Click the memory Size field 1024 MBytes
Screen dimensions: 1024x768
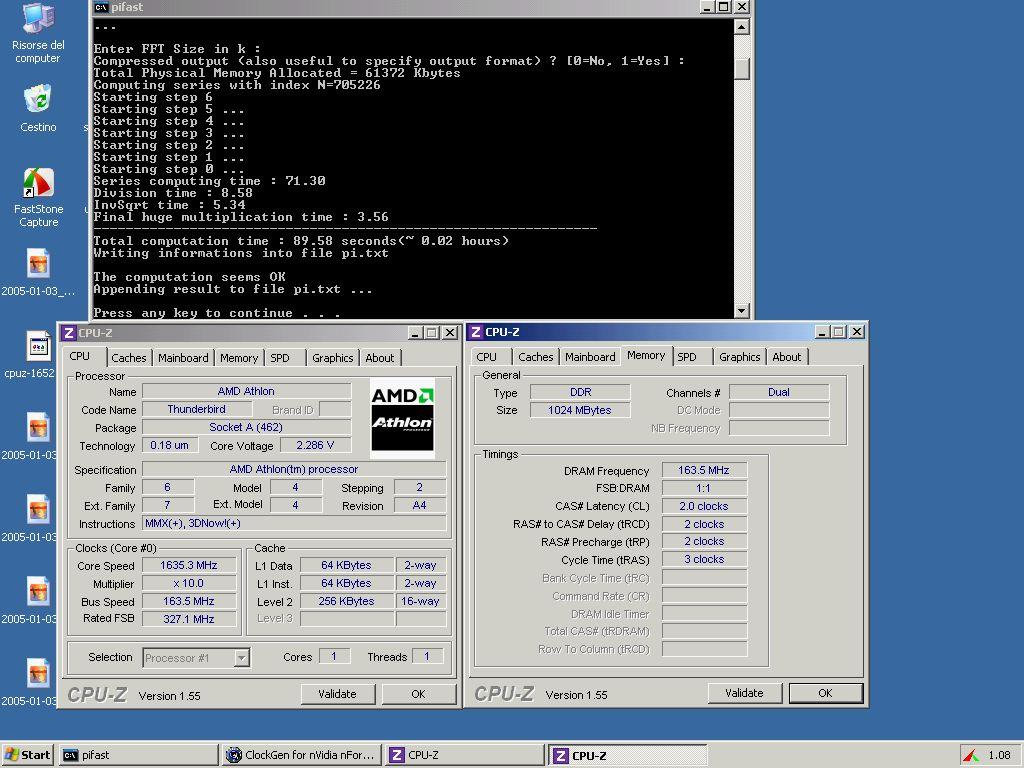(580, 410)
